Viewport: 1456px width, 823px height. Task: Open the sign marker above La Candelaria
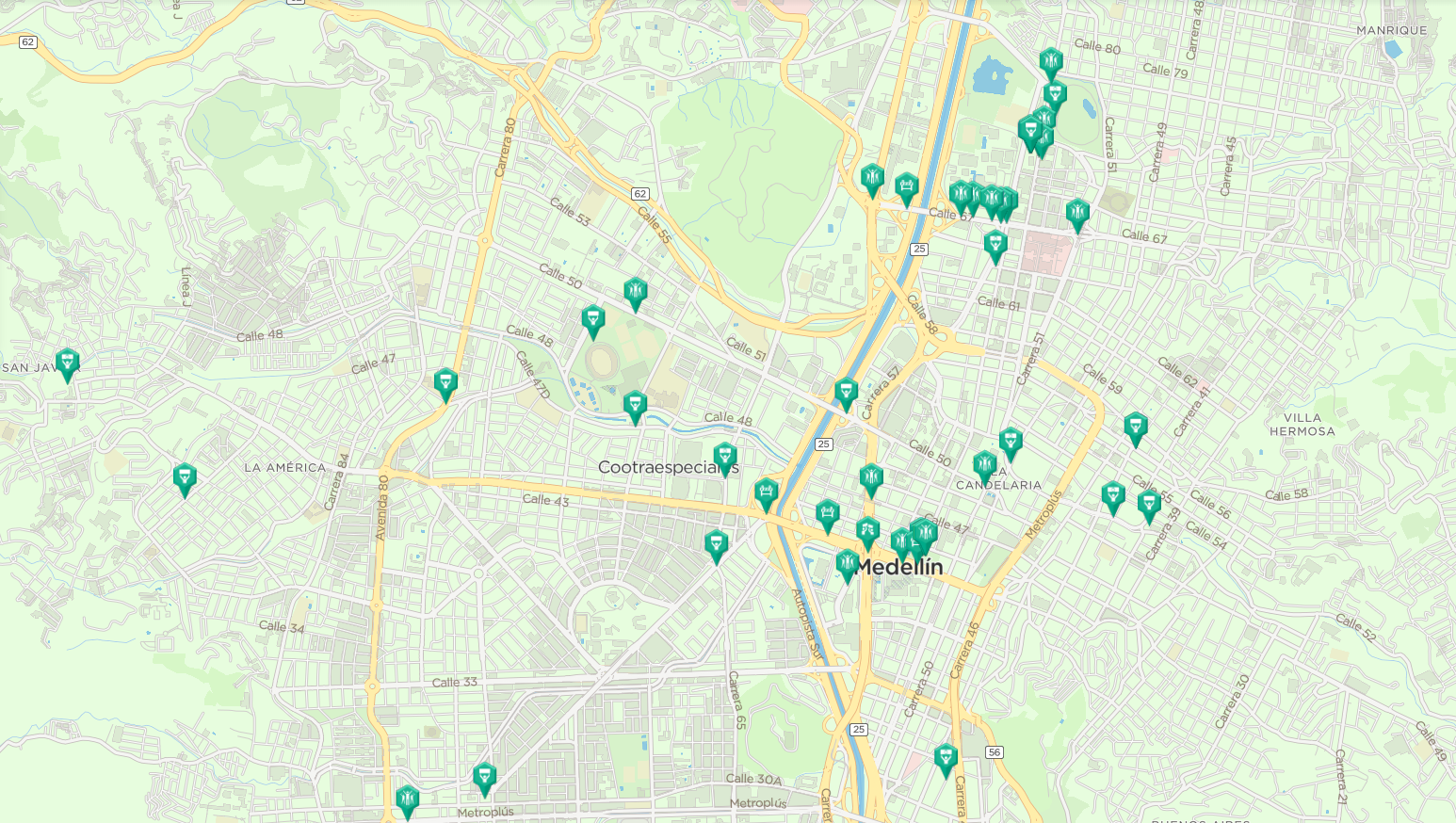(1011, 444)
